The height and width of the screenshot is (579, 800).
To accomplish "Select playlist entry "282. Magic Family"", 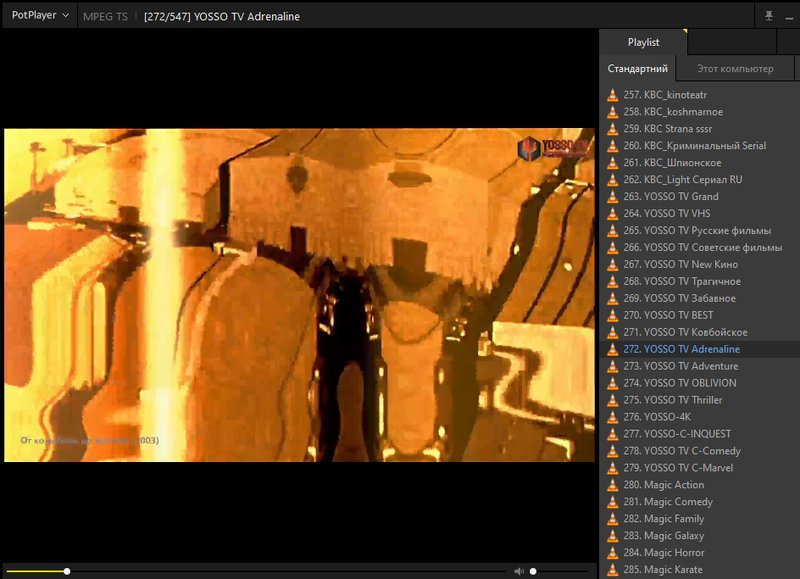I will pos(700,519).
